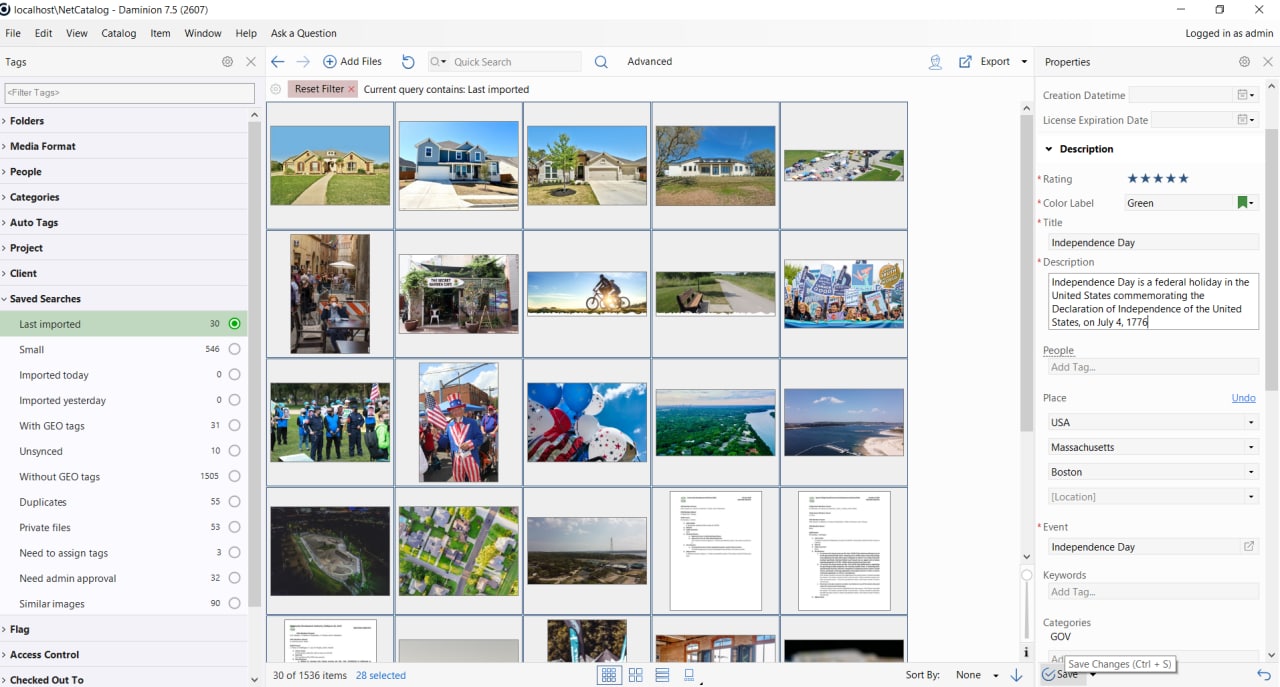
Task: Select the Imported today radio button
Action: 234,375
